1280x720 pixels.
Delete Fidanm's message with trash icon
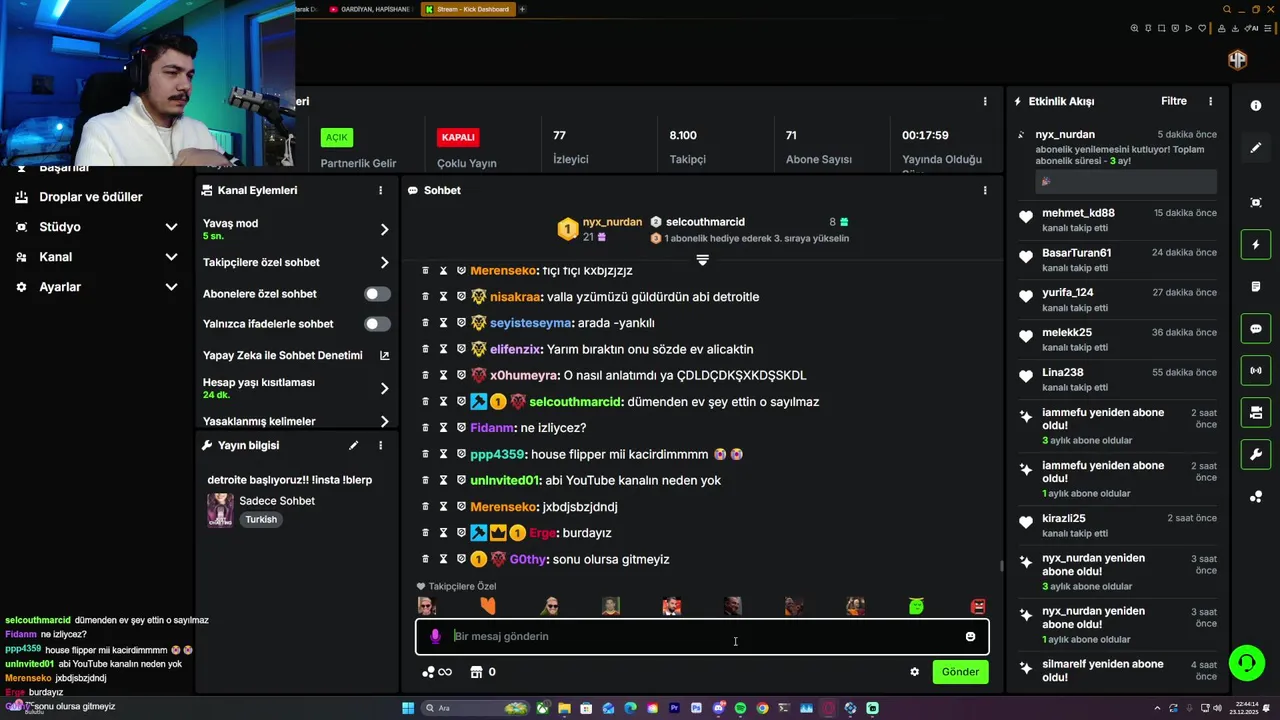425,428
